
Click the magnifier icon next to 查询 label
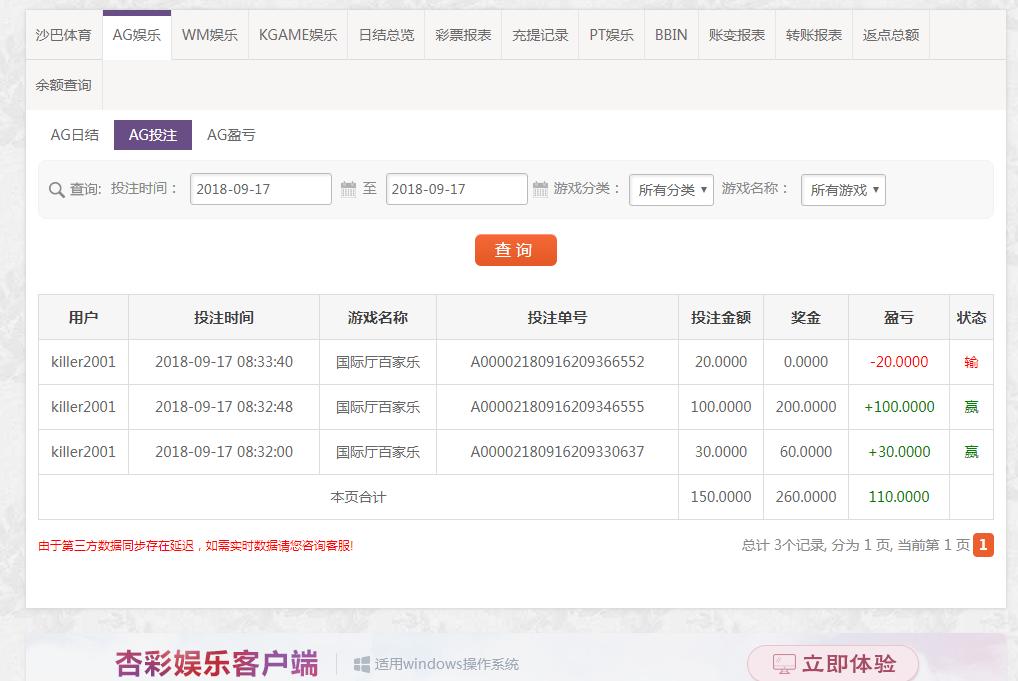57,190
